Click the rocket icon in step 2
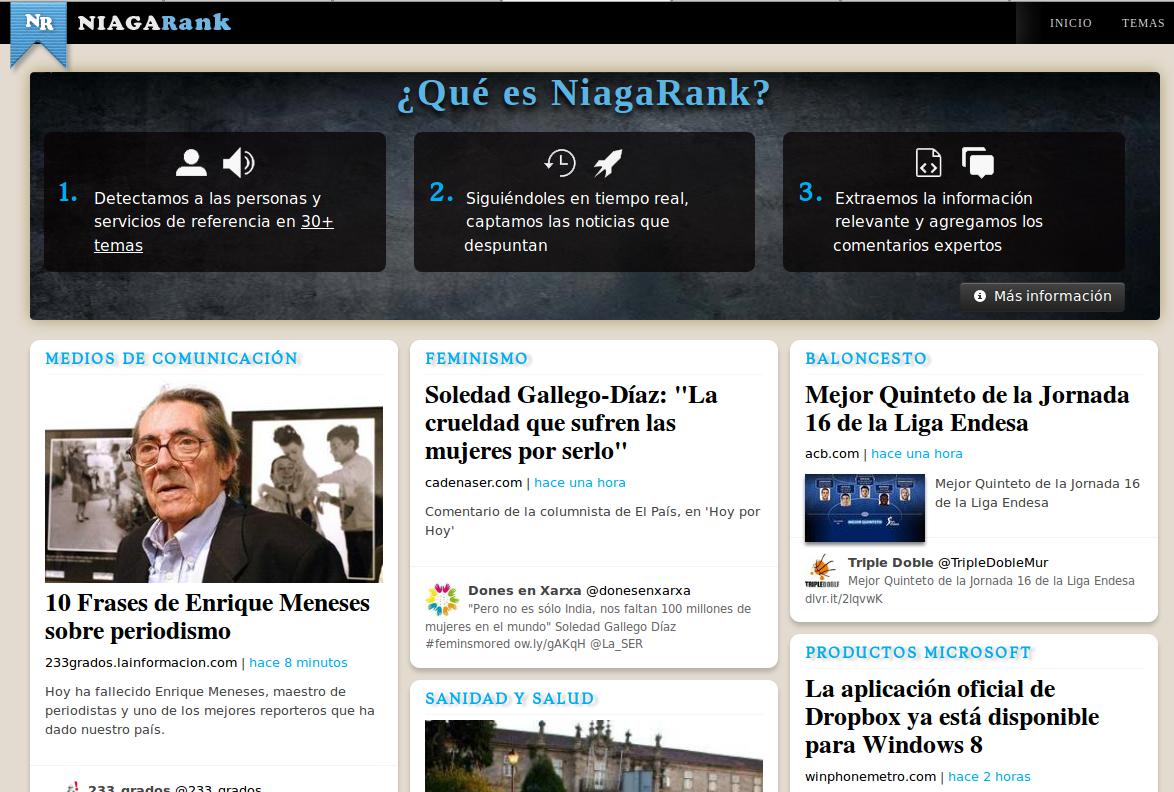1174x792 pixels. point(608,162)
